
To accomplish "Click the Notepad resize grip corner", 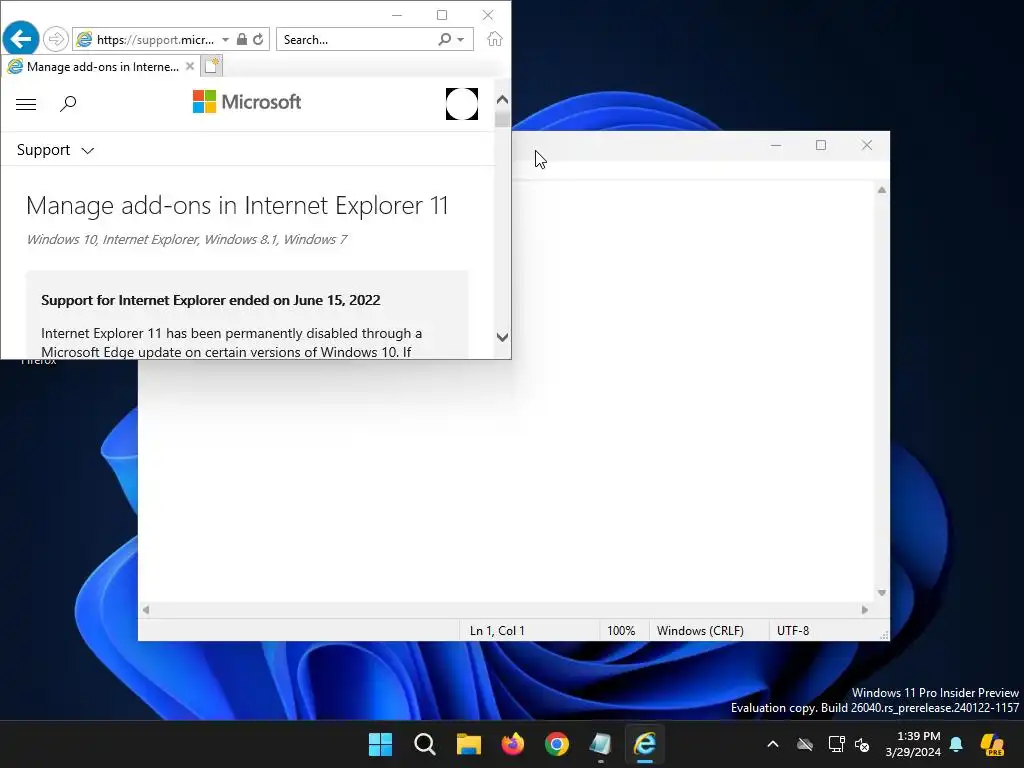I will pyautogui.click(x=884, y=635).
